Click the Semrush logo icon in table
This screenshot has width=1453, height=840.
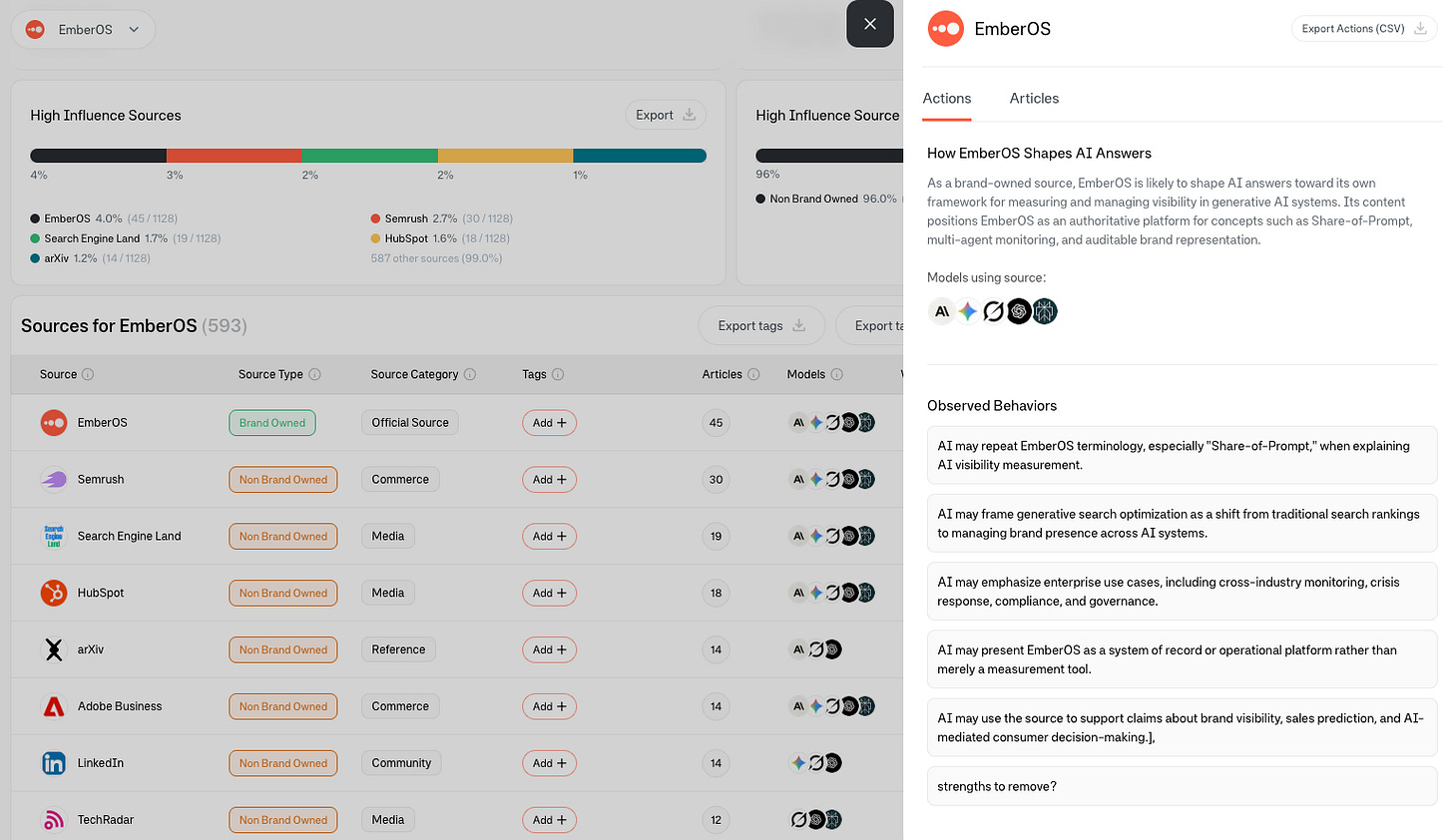(x=54, y=480)
